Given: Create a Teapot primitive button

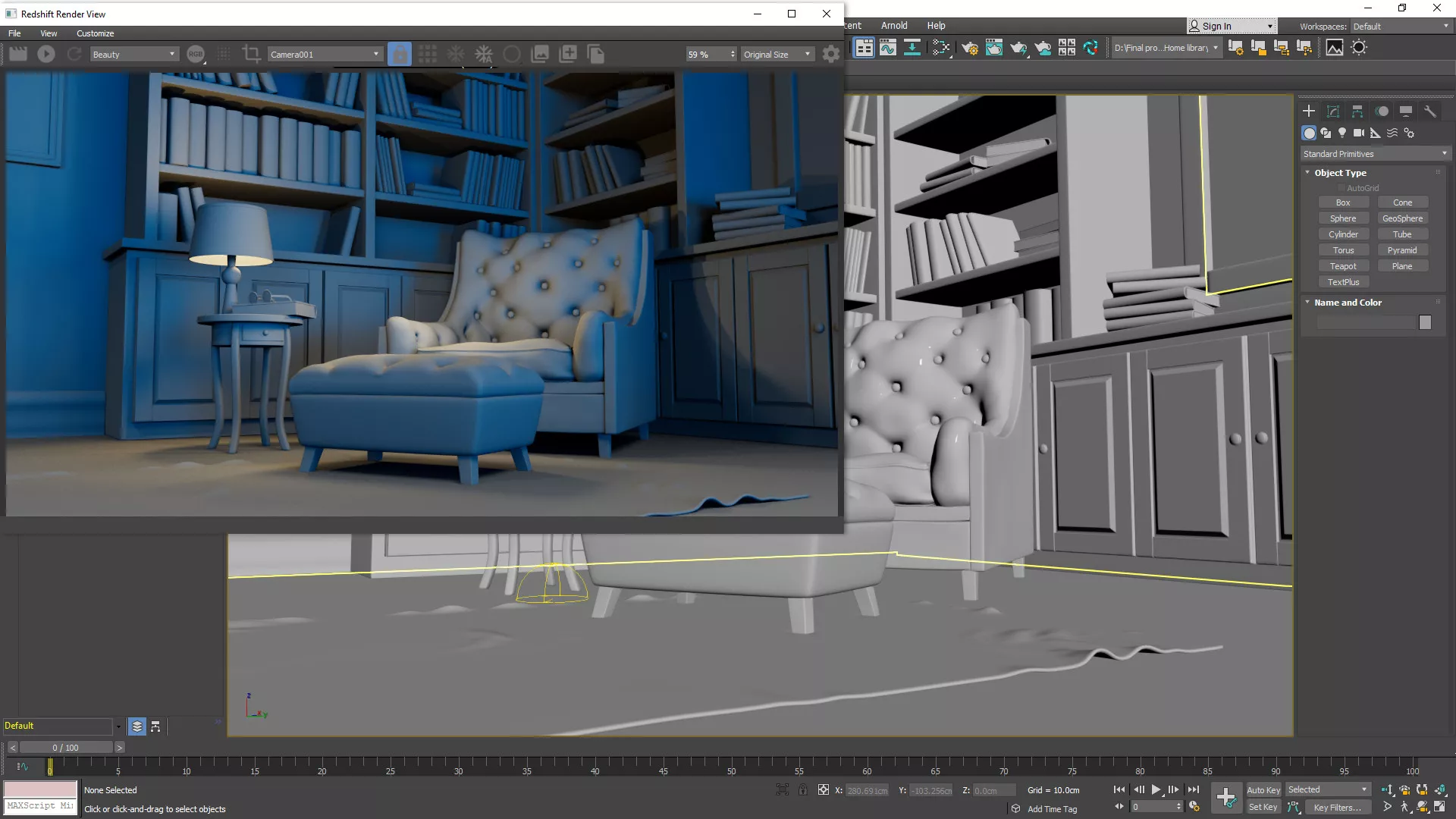Looking at the screenshot, I should (1342, 266).
